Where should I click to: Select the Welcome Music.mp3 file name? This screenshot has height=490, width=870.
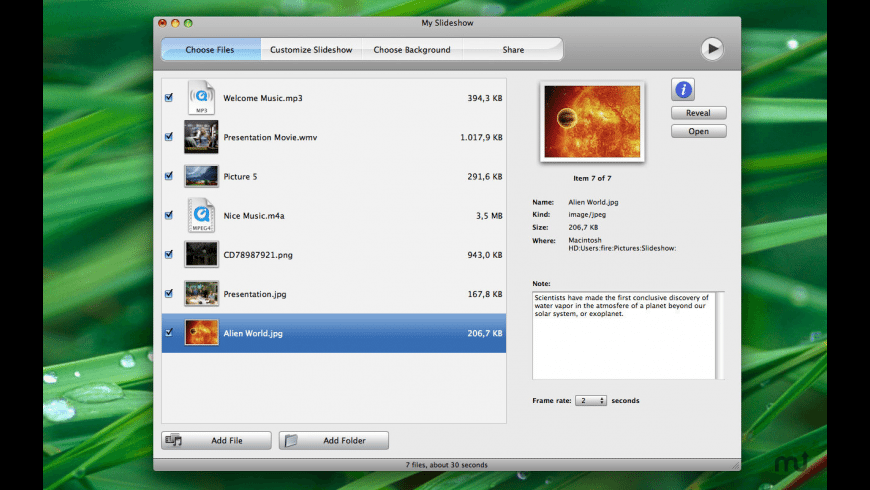pyautogui.click(x=263, y=98)
